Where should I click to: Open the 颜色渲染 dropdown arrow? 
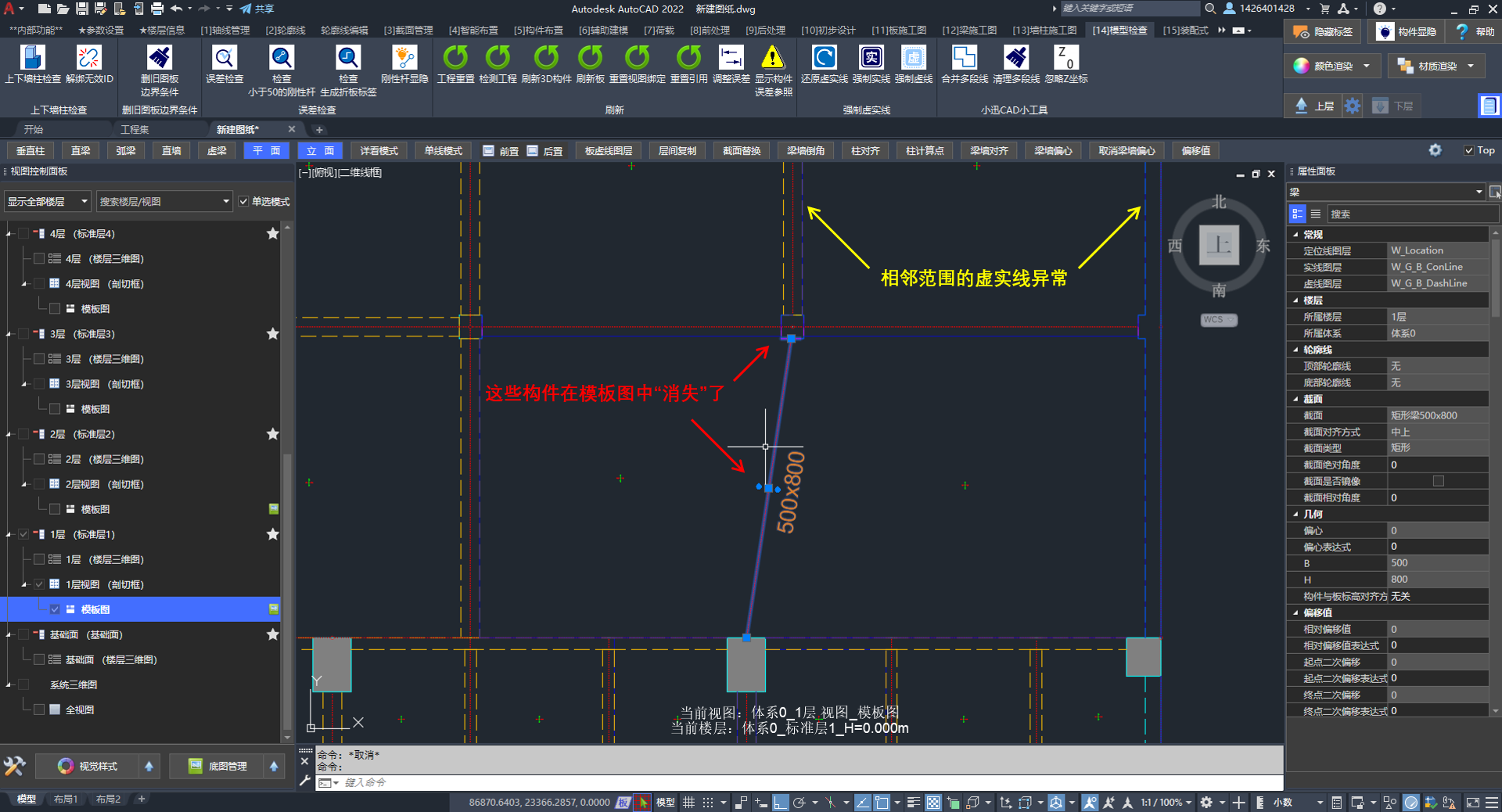coord(1367,66)
